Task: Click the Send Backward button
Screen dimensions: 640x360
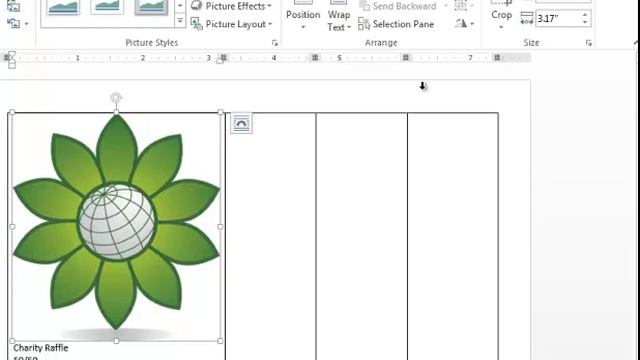Action: click(x=398, y=6)
